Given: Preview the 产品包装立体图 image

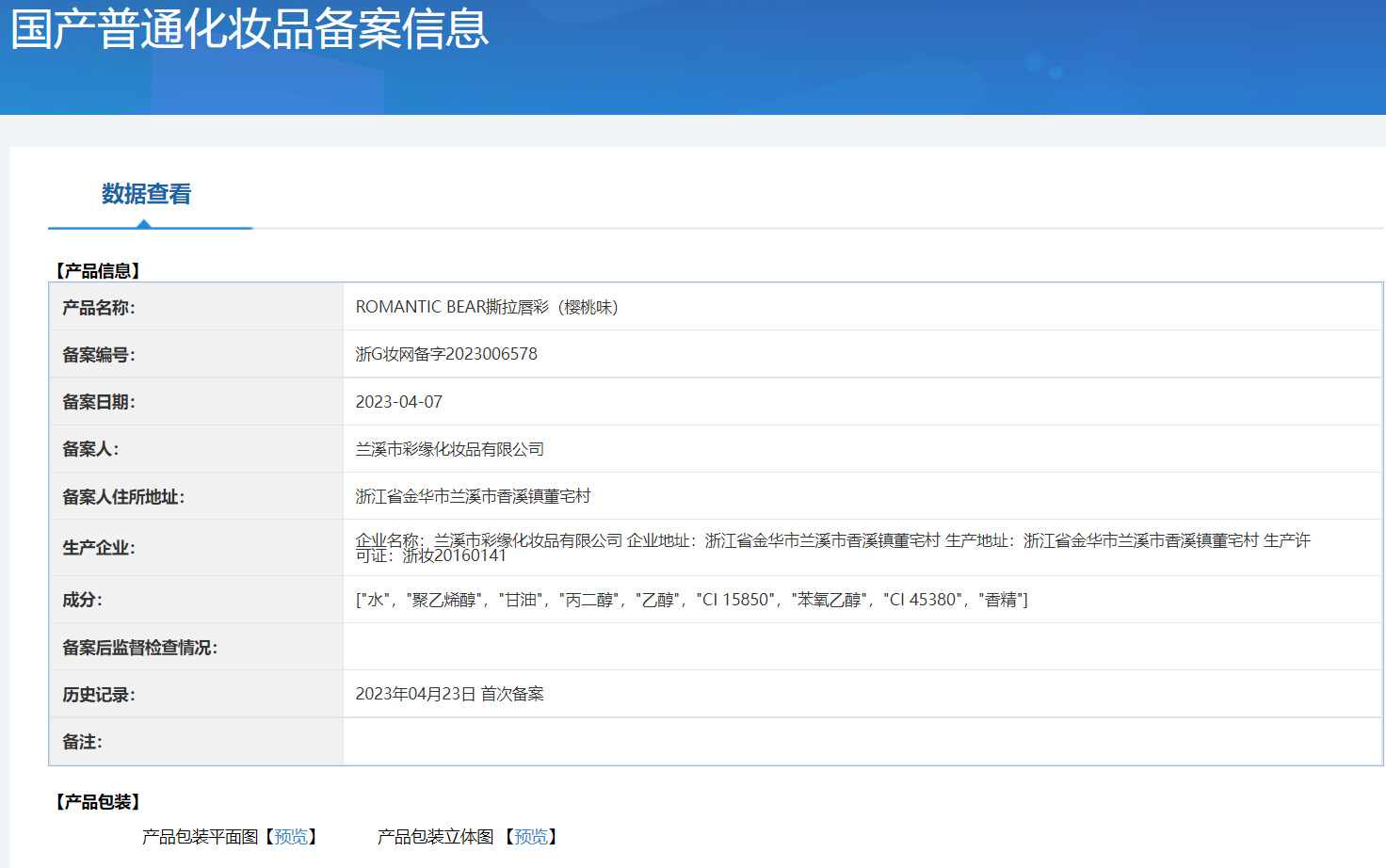Looking at the screenshot, I should (530, 837).
